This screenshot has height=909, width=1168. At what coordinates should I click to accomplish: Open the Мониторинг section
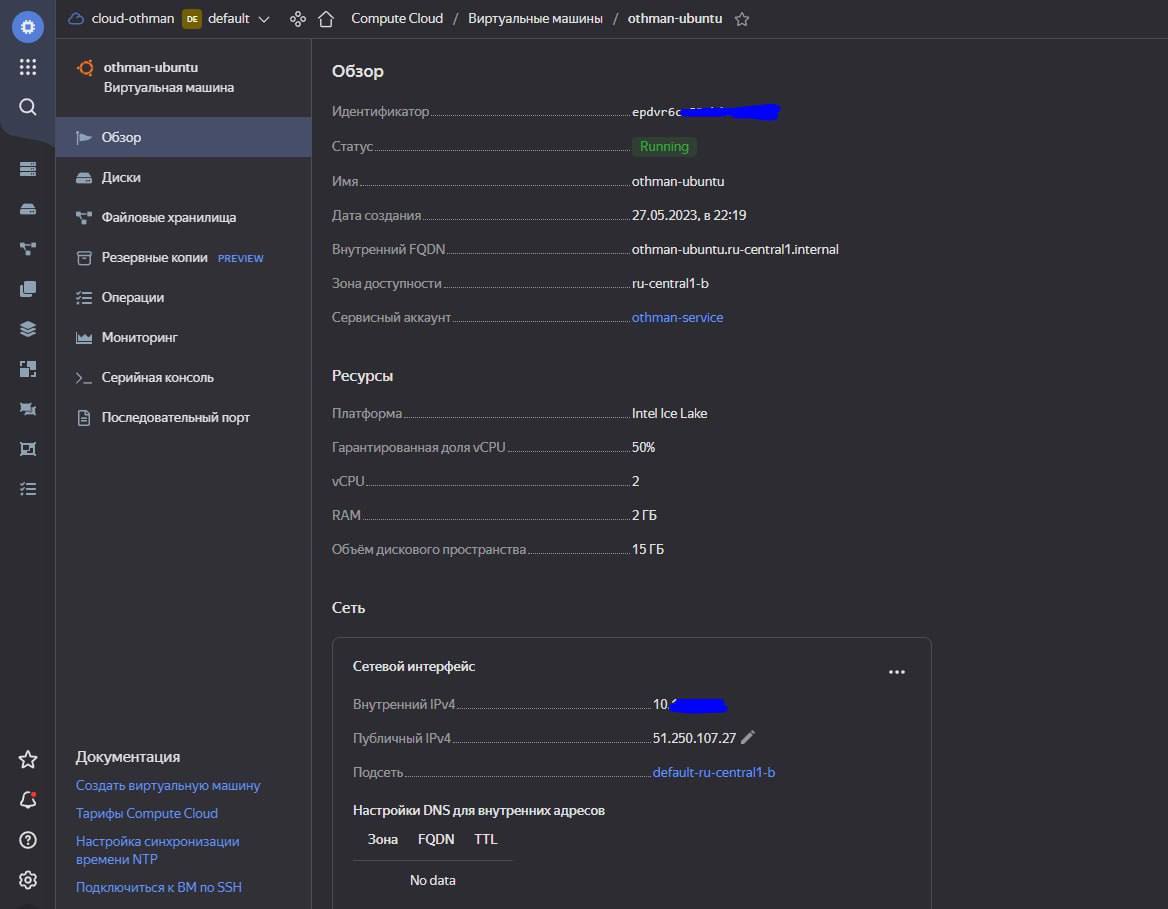pos(183,338)
